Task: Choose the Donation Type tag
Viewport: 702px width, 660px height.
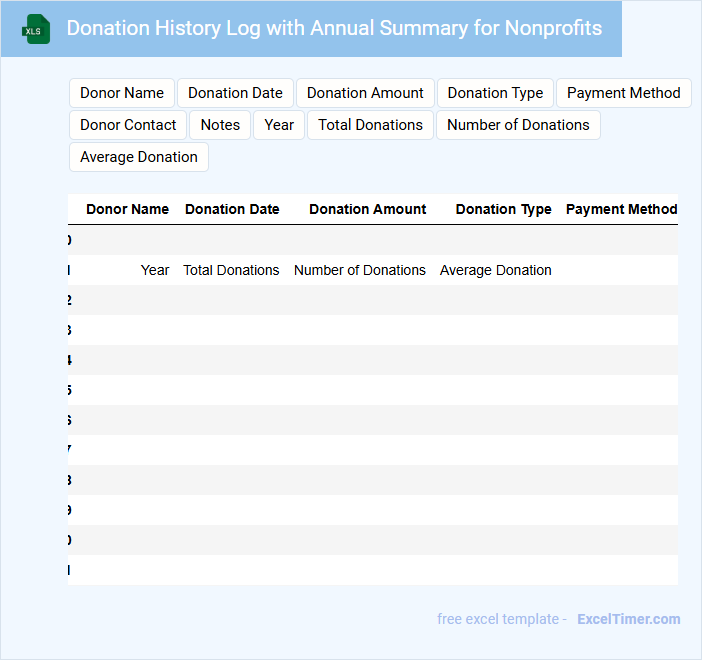Action: (x=495, y=93)
